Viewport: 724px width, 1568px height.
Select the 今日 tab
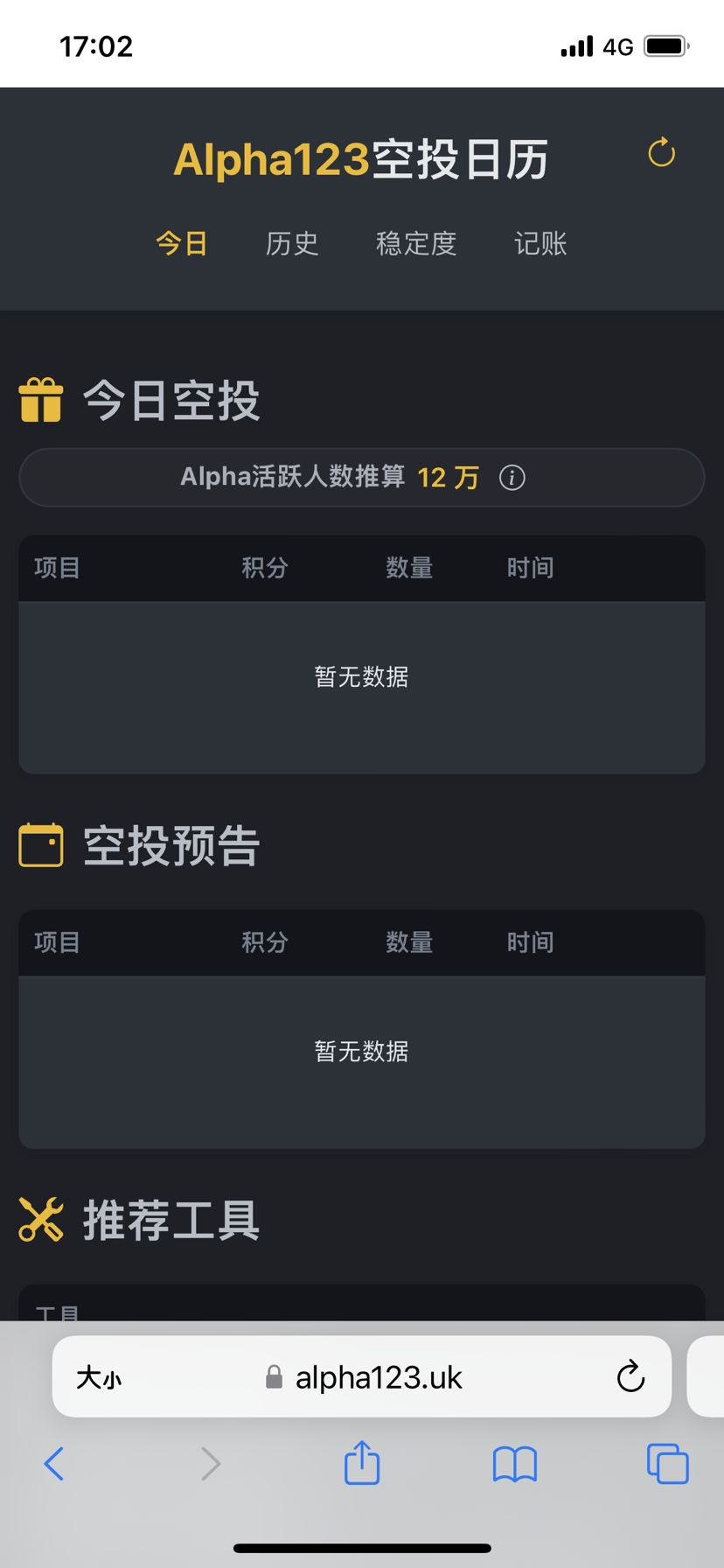[182, 243]
